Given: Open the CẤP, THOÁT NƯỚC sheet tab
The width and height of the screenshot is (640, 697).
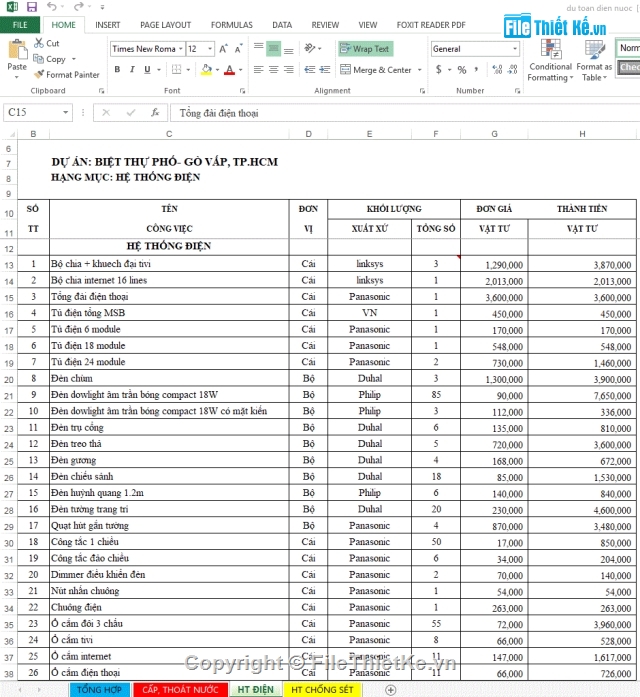Looking at the screenshot, I should 180,689.
